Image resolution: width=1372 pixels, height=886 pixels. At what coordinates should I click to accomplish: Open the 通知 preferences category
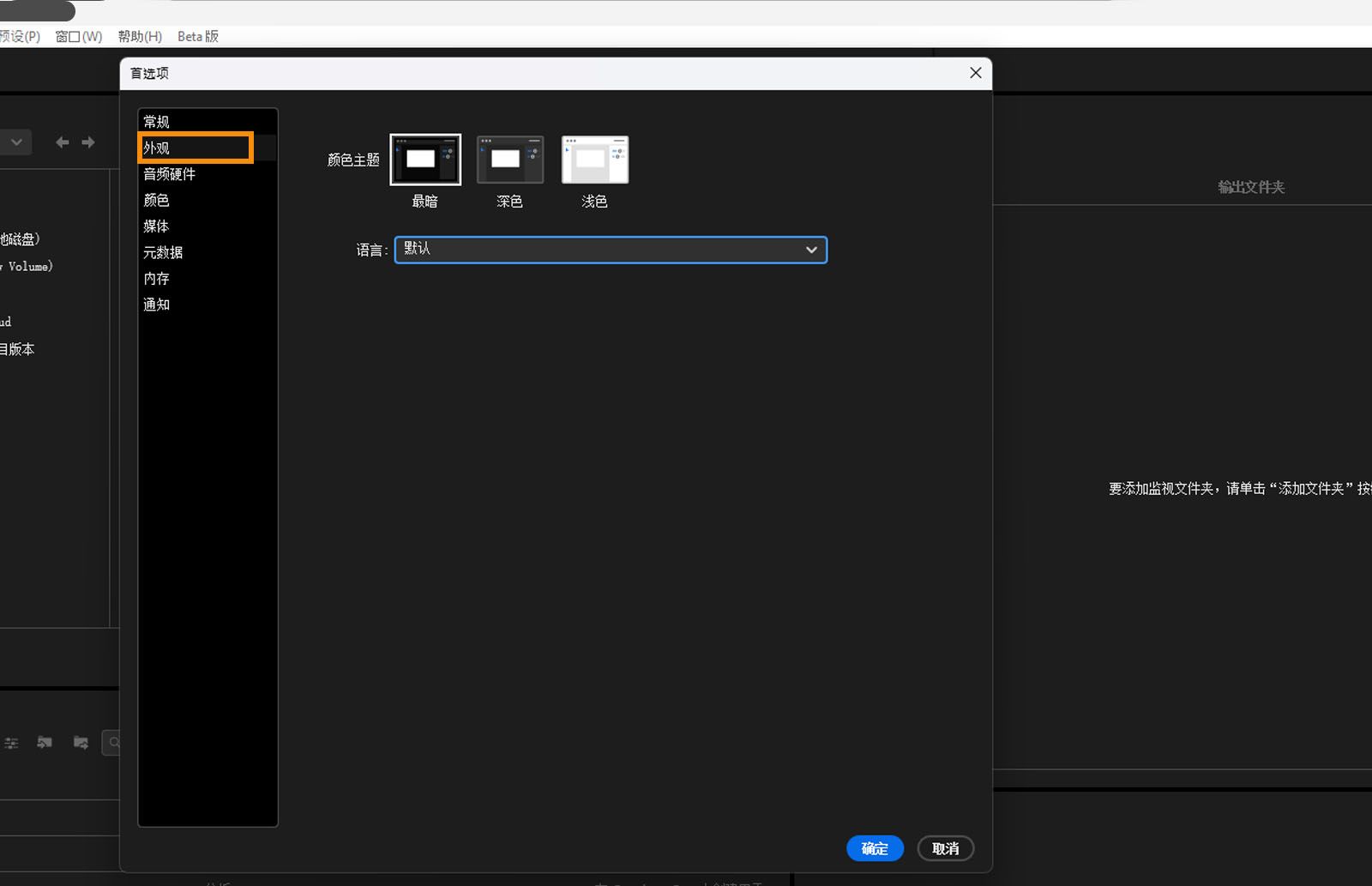[x=208, y=304]
